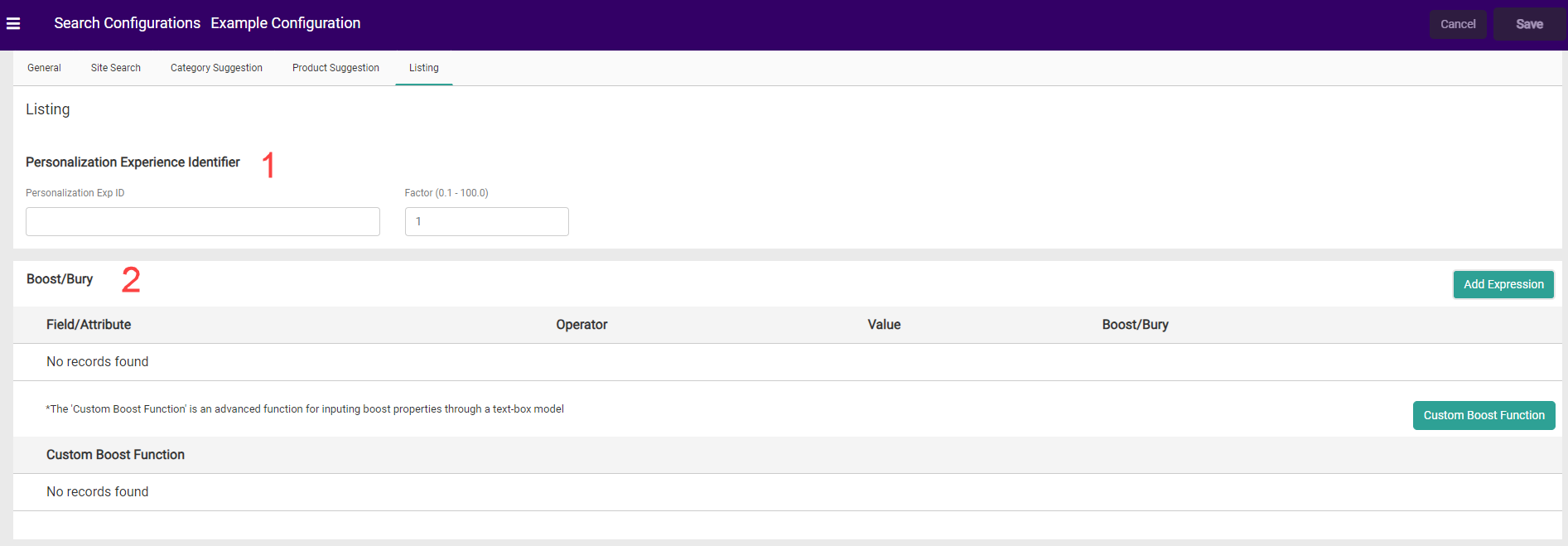Click the Field/Attribute column header
Viewport: 1568px width, 546px height.
[x=89, y=325]
